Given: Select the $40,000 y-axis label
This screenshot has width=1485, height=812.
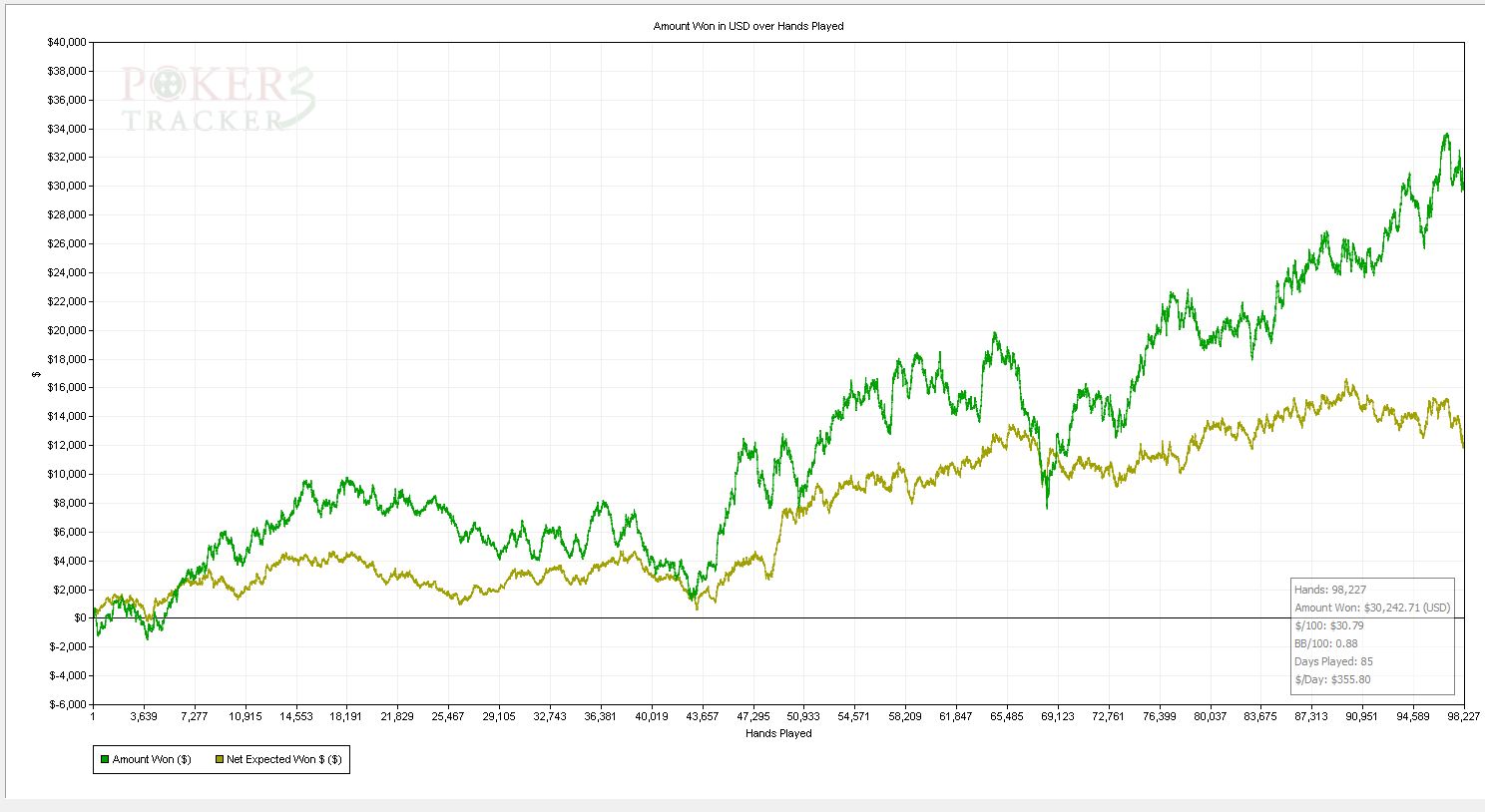Looking at the screenshot, I should 66,42.
